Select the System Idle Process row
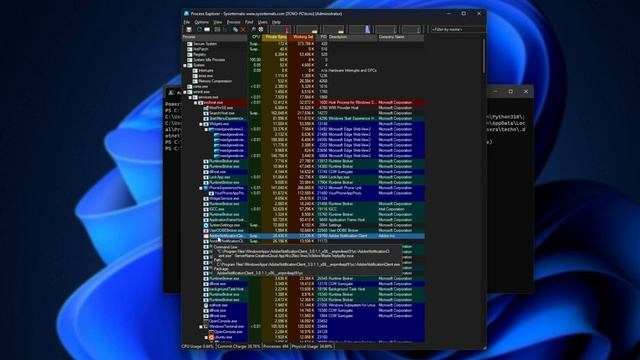Viewport: 640px width, 360px height. coord(303,60)
